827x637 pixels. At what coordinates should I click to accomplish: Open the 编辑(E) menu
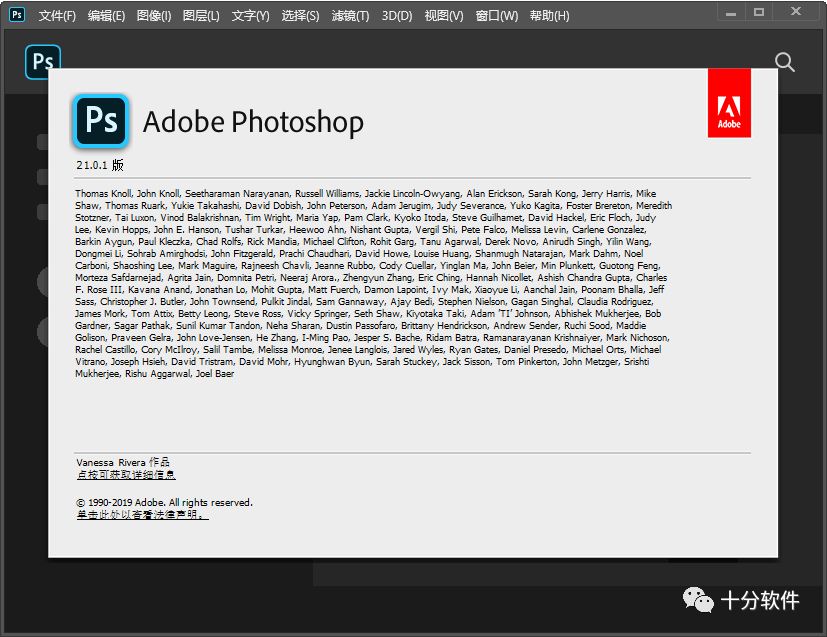[x=106, y=16]
